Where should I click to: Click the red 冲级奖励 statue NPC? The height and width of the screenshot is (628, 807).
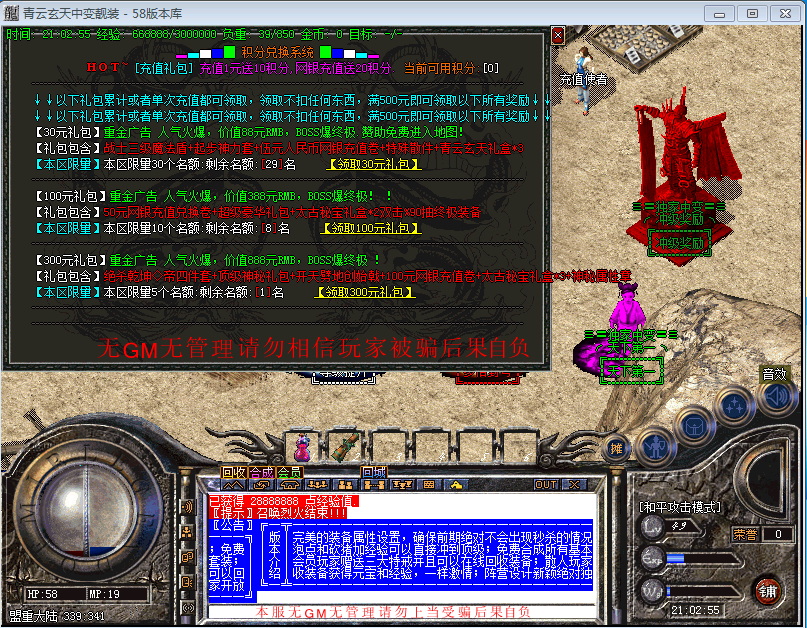click(x=680, y=175)
